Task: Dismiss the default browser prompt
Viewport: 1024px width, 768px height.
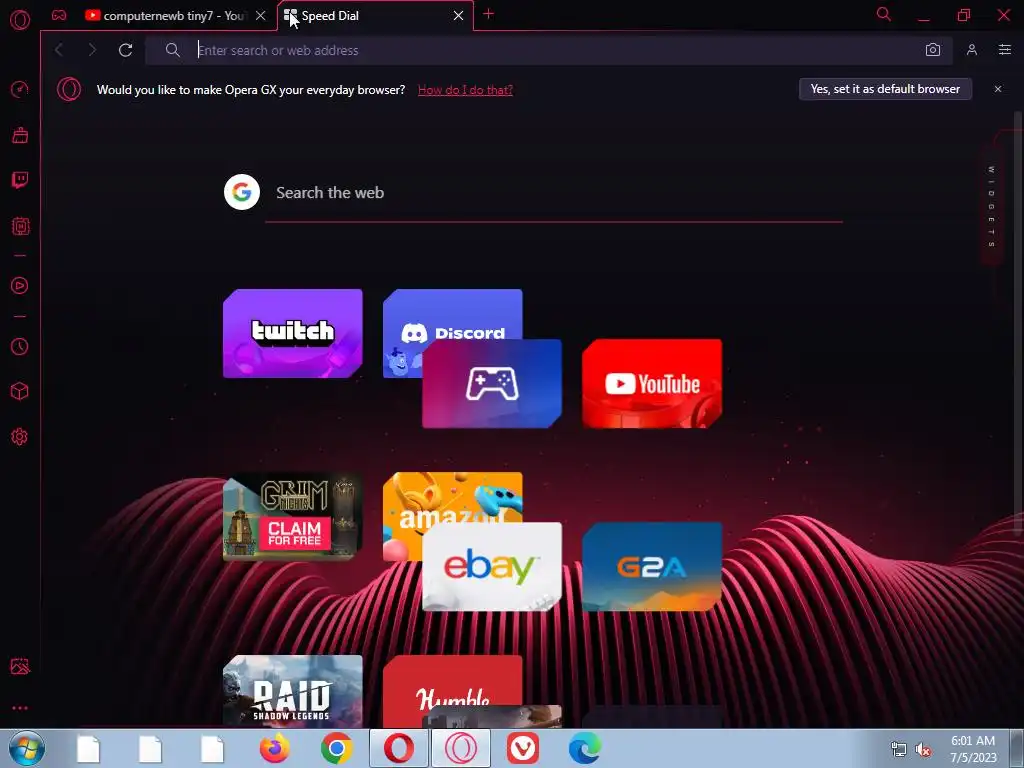Action: 998,89
